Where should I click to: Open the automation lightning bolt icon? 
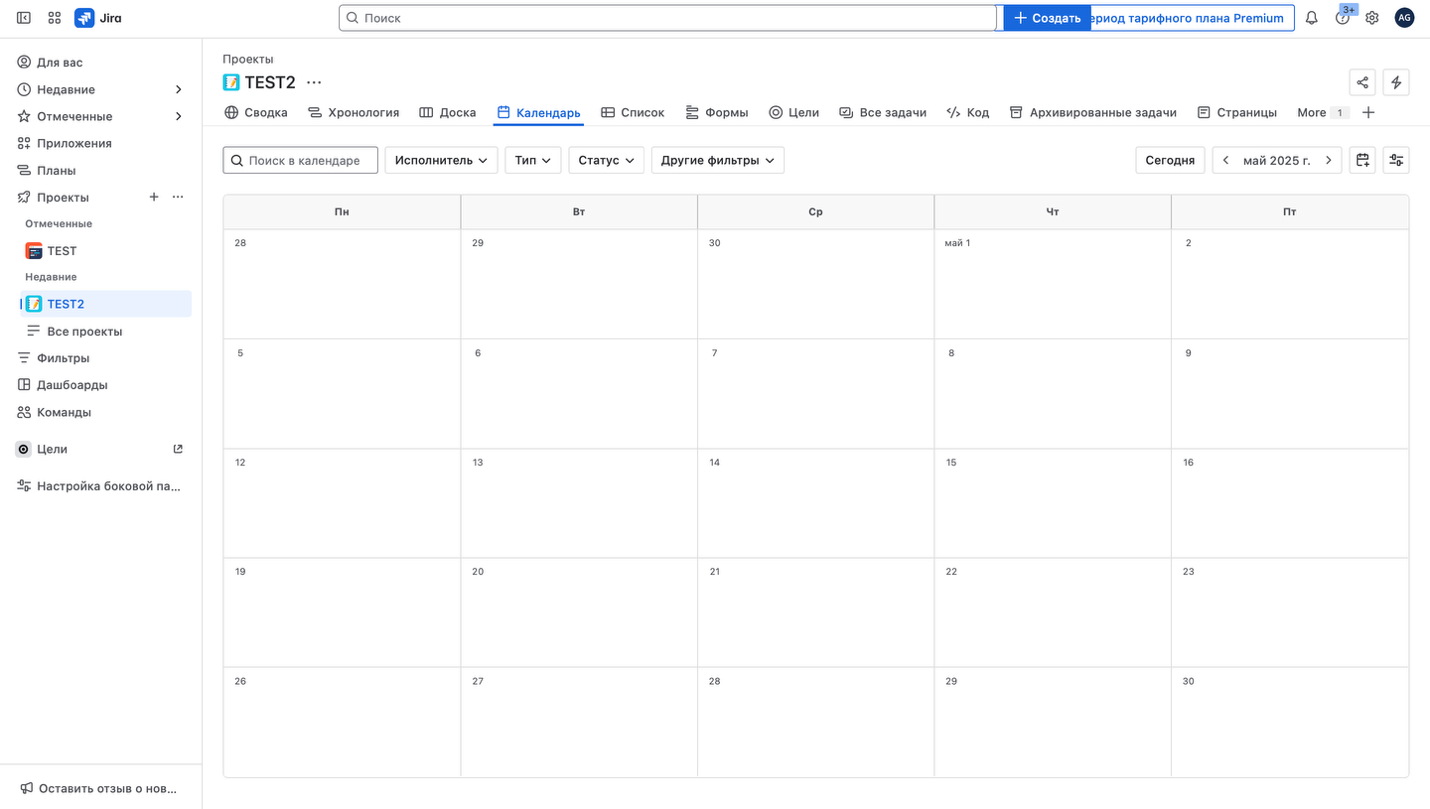click(1396, 82)
